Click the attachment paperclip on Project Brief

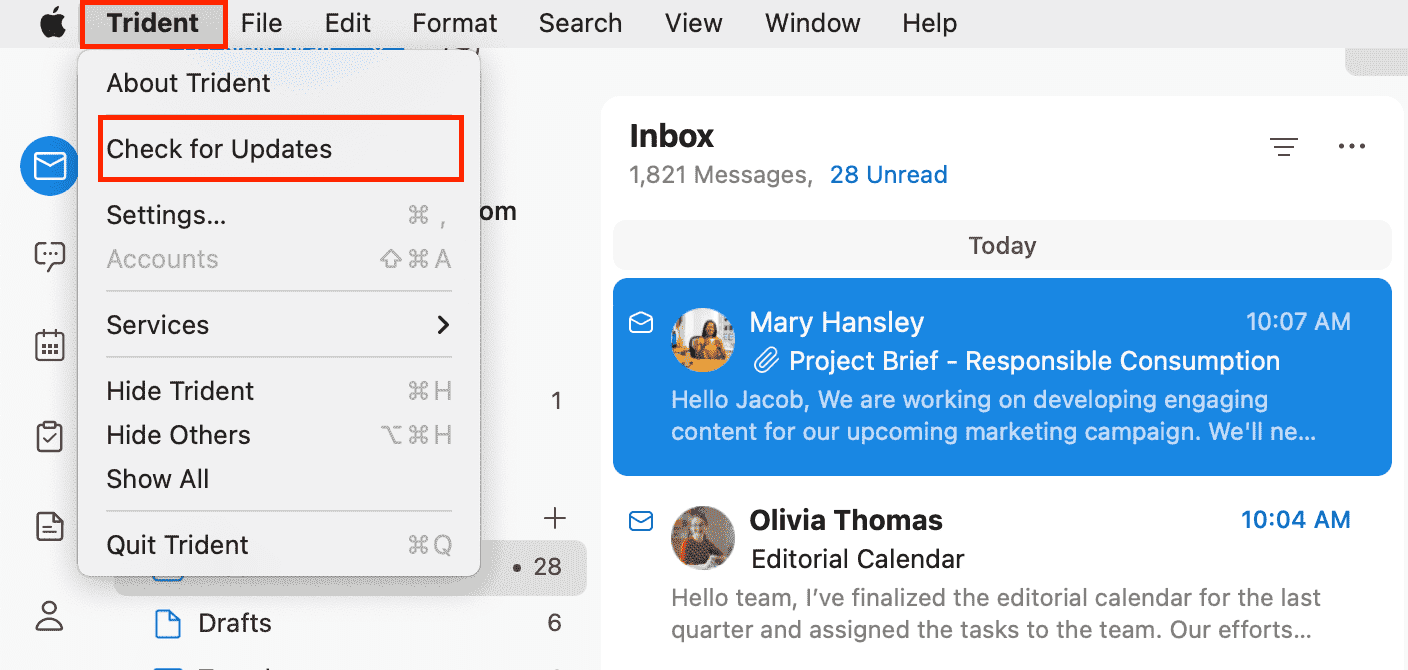point(766,361)
